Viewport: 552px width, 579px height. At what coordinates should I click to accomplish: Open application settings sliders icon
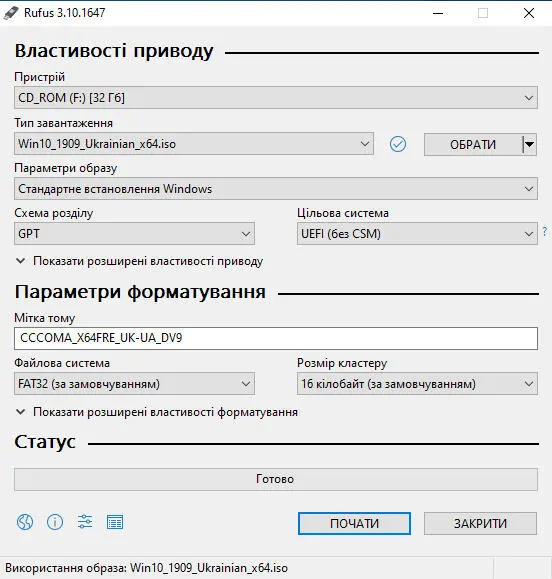[x=85, y=522]
